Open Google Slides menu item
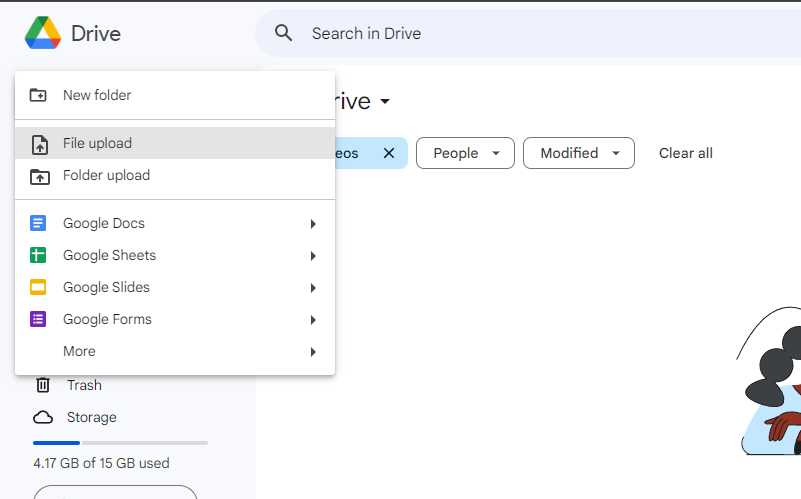 (175, 287)
